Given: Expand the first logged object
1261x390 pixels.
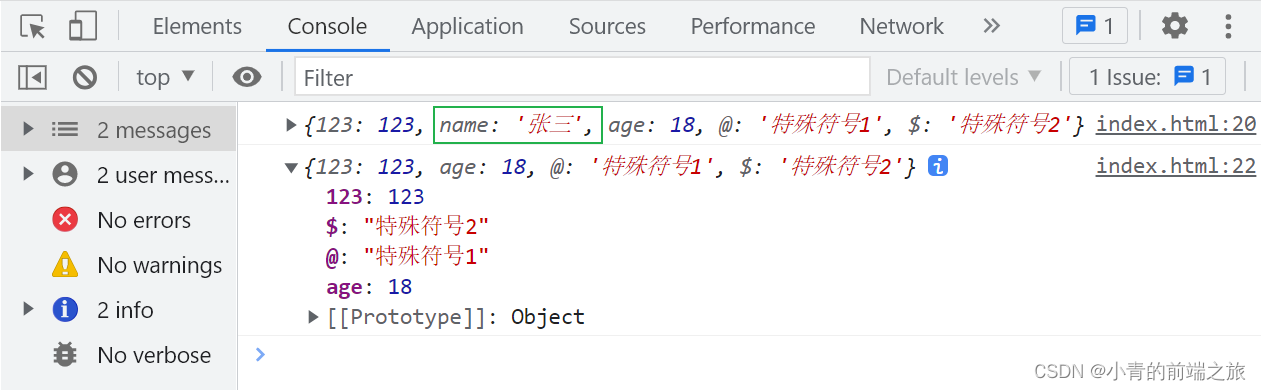Looking at the screenshot, I should (x=291, y=125).
